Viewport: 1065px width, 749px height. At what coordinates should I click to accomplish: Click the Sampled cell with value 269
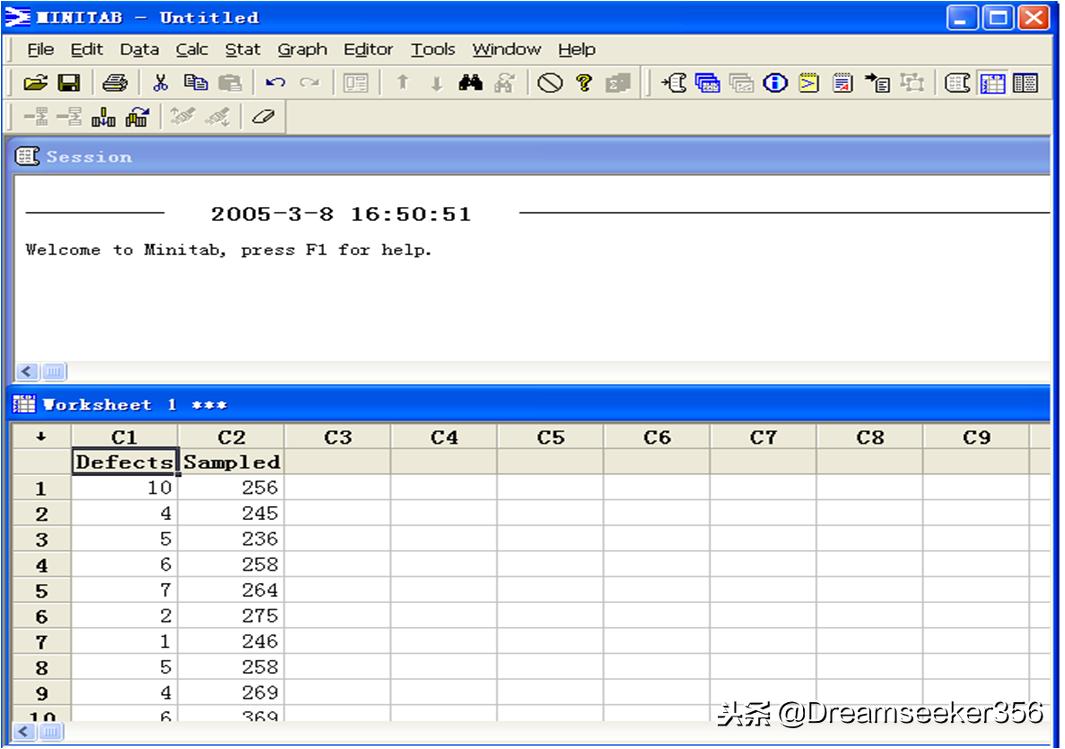(231, 693)
